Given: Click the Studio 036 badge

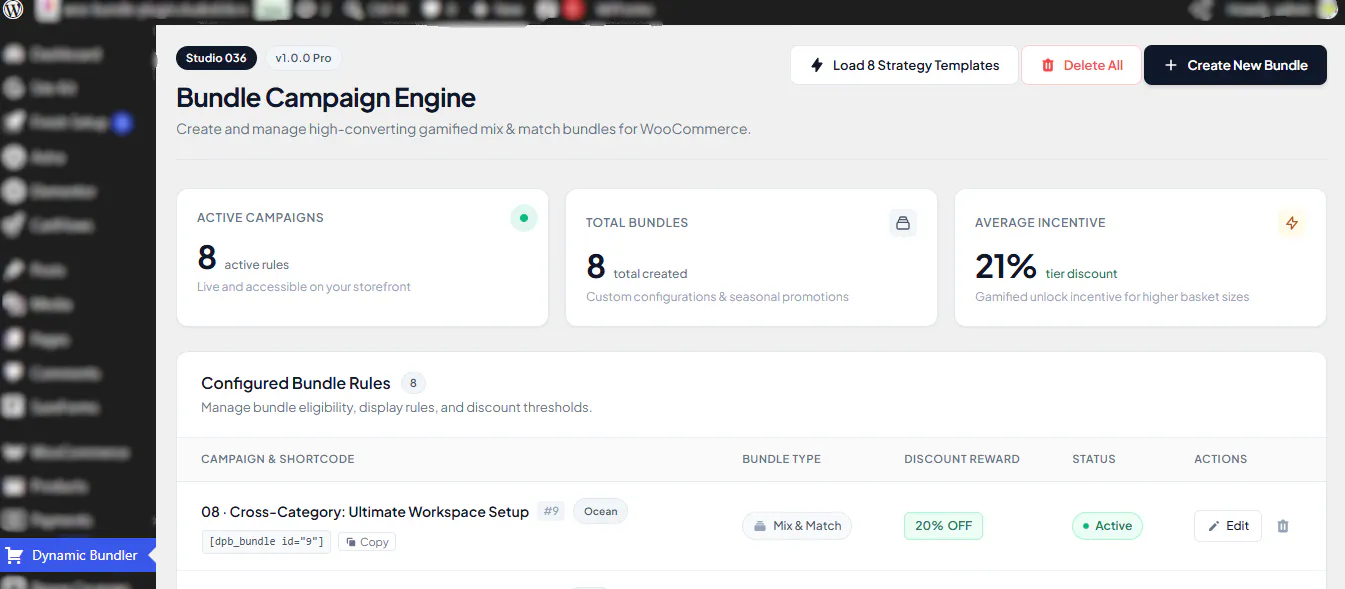Looking at the screenshot, I should (216, 58).
